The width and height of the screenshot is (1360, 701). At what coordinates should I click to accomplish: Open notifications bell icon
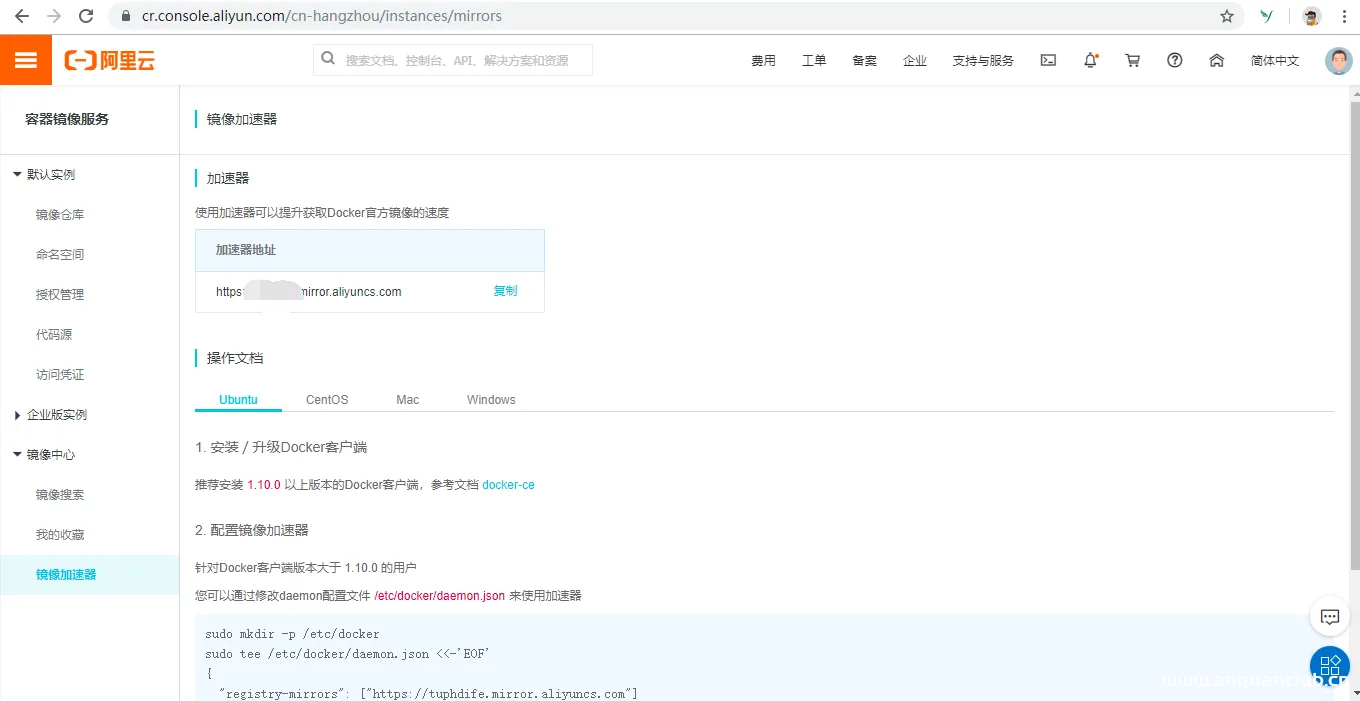click(1091, 60)
